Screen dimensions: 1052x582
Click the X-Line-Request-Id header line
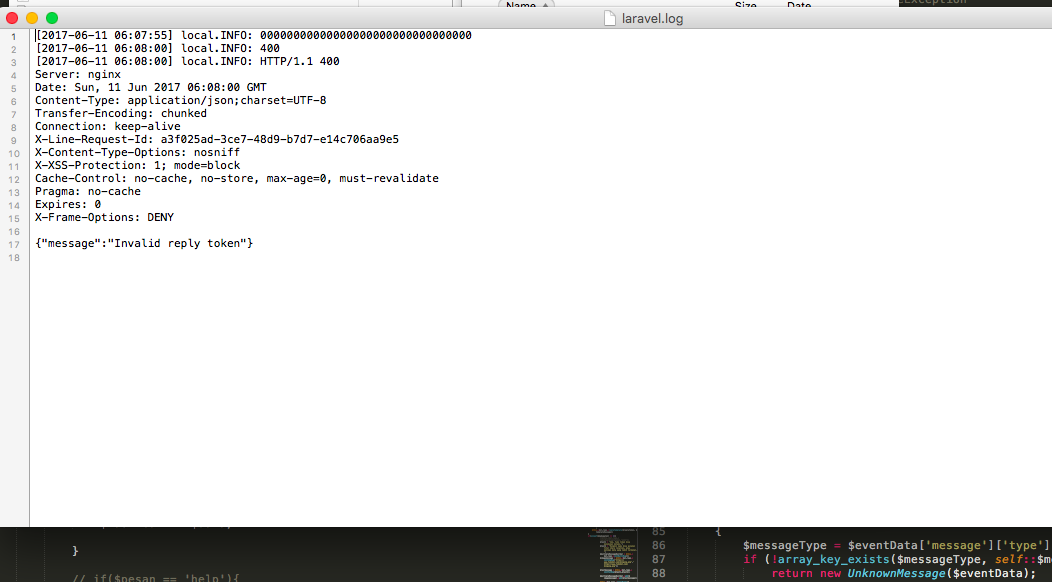pyautogui.click(x=216, y=139)
